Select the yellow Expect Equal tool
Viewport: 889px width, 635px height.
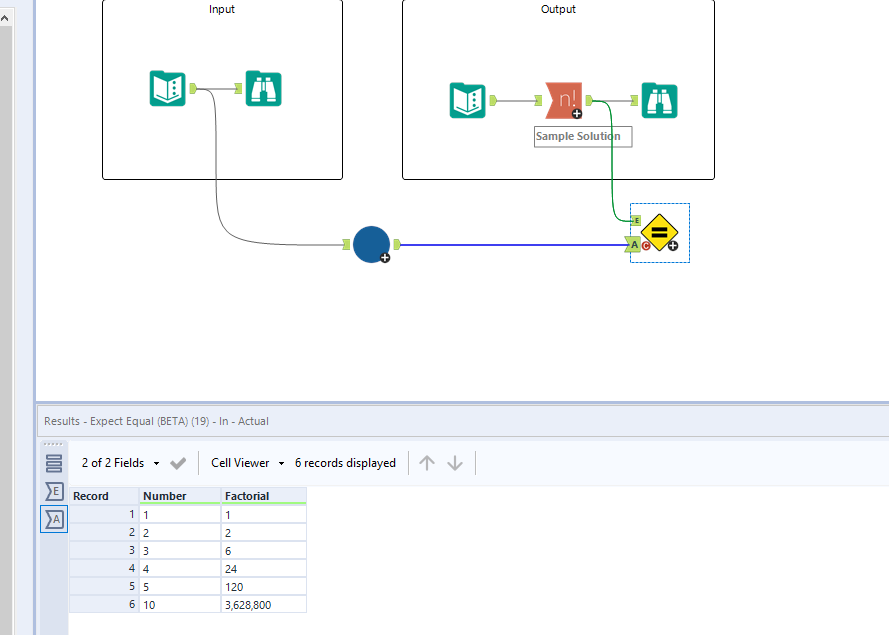[659, 232]
